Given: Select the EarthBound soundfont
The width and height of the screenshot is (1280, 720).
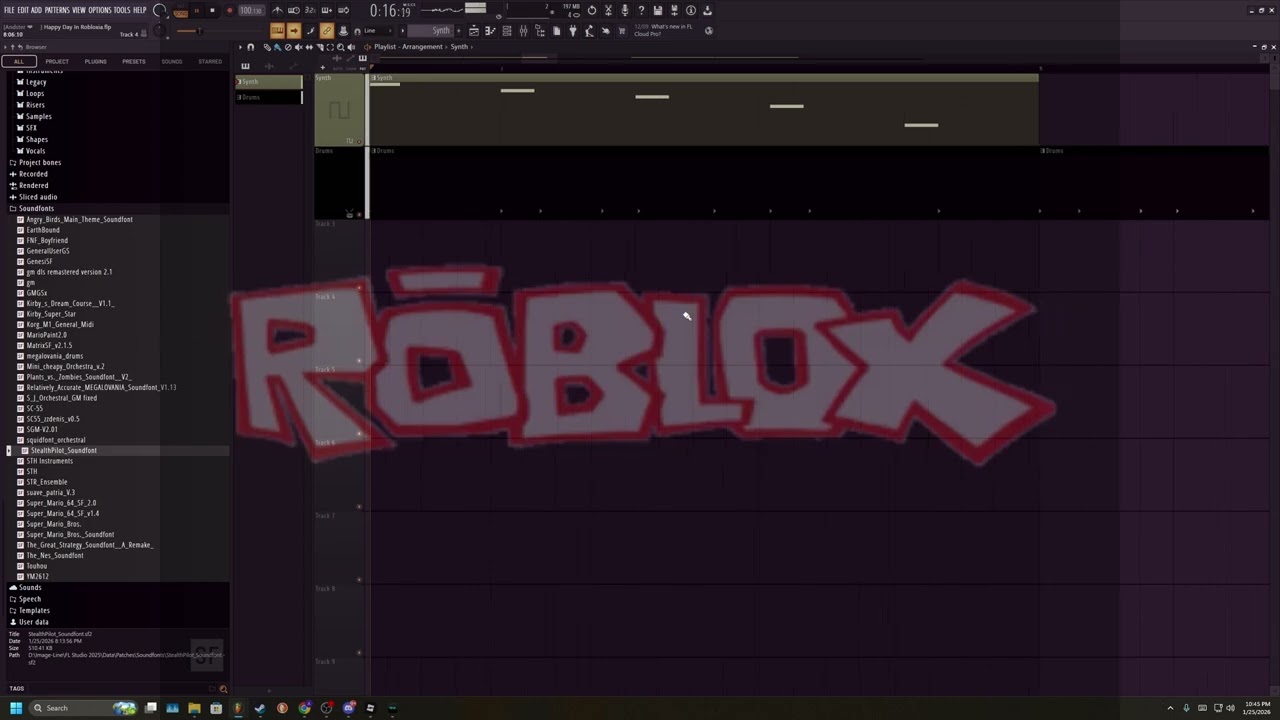Looking at the screenshot, I should (x=43, y=230).
